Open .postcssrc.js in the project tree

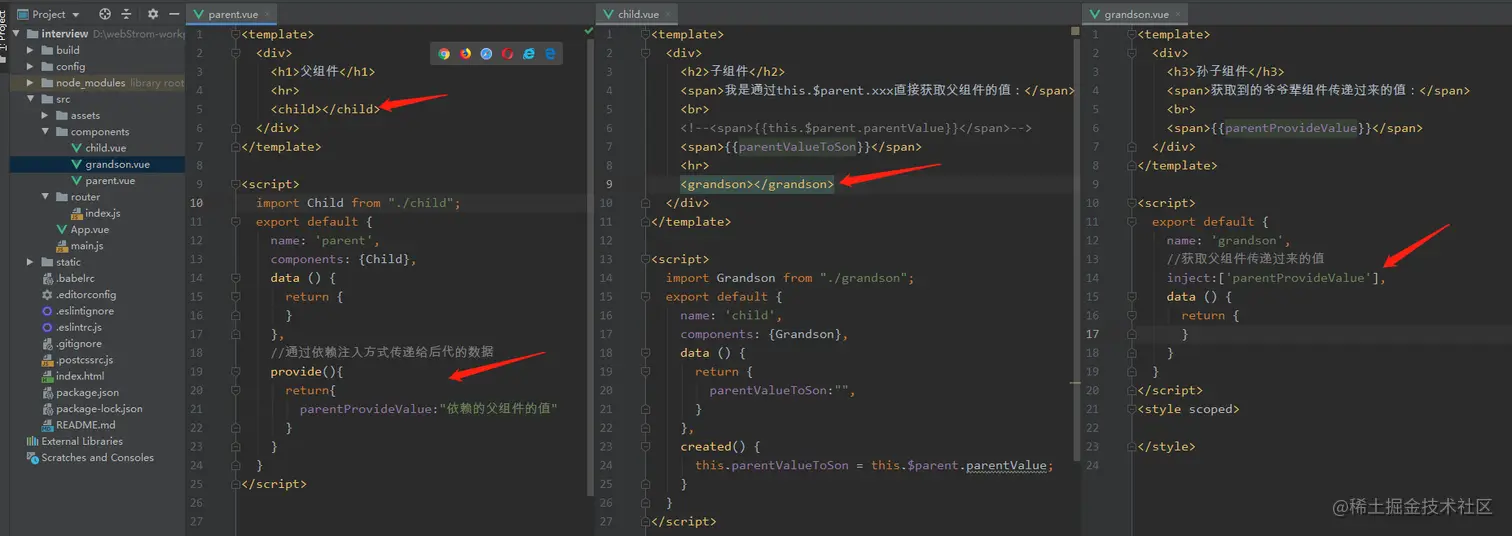click(84, 360)
